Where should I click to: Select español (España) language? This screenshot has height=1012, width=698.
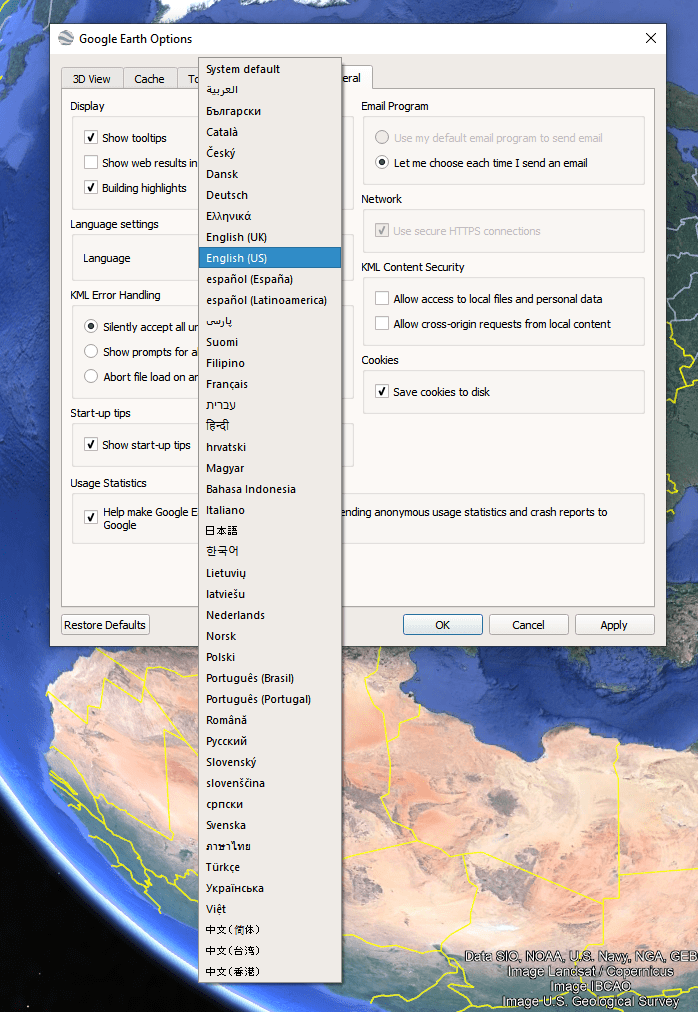coord(270,279)
